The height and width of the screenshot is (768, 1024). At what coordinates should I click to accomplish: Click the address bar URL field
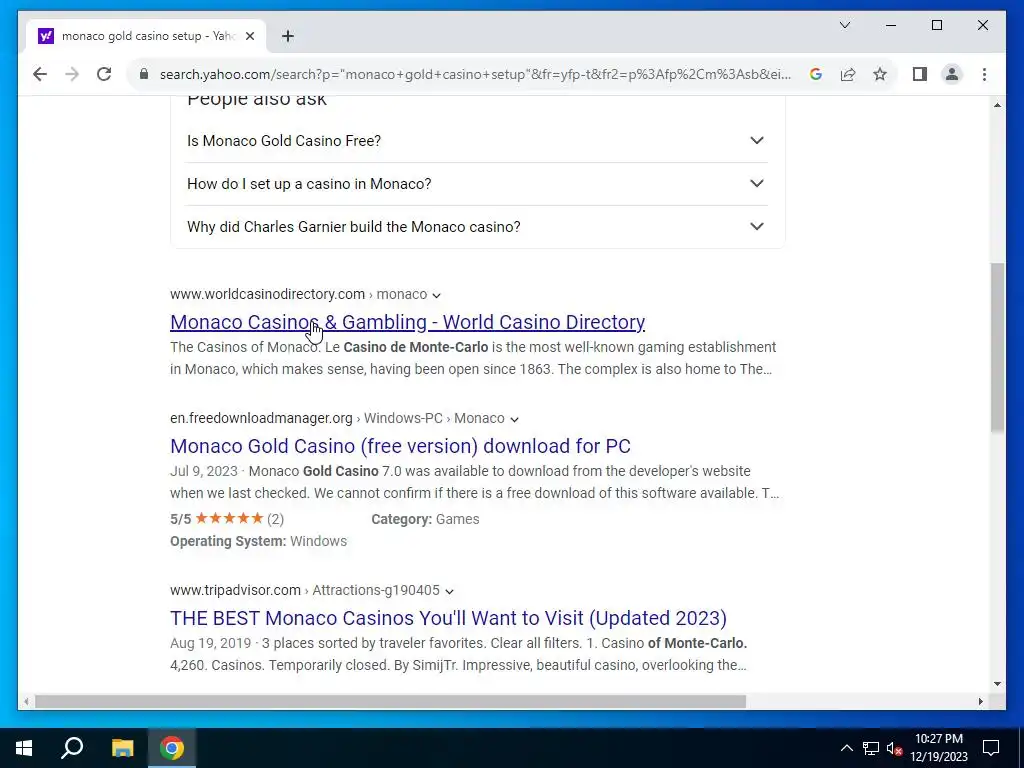tap(475, 74)
